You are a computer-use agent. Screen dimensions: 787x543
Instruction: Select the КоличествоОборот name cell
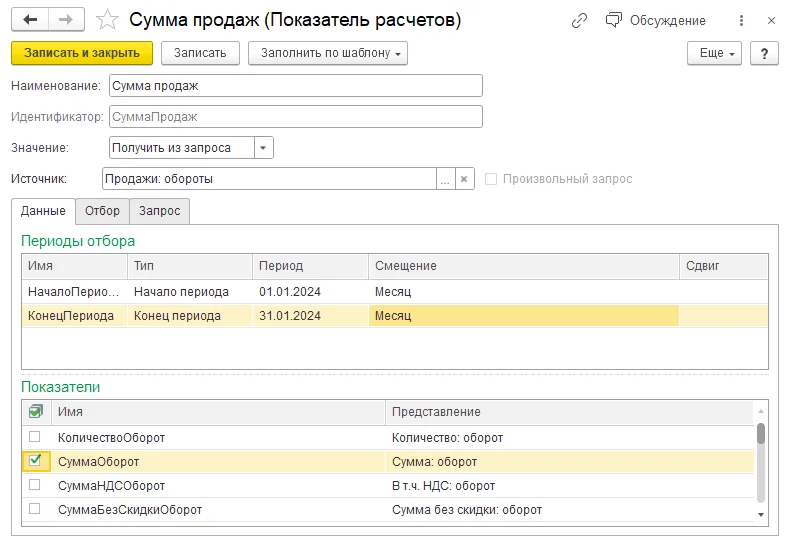click(218, 438)
